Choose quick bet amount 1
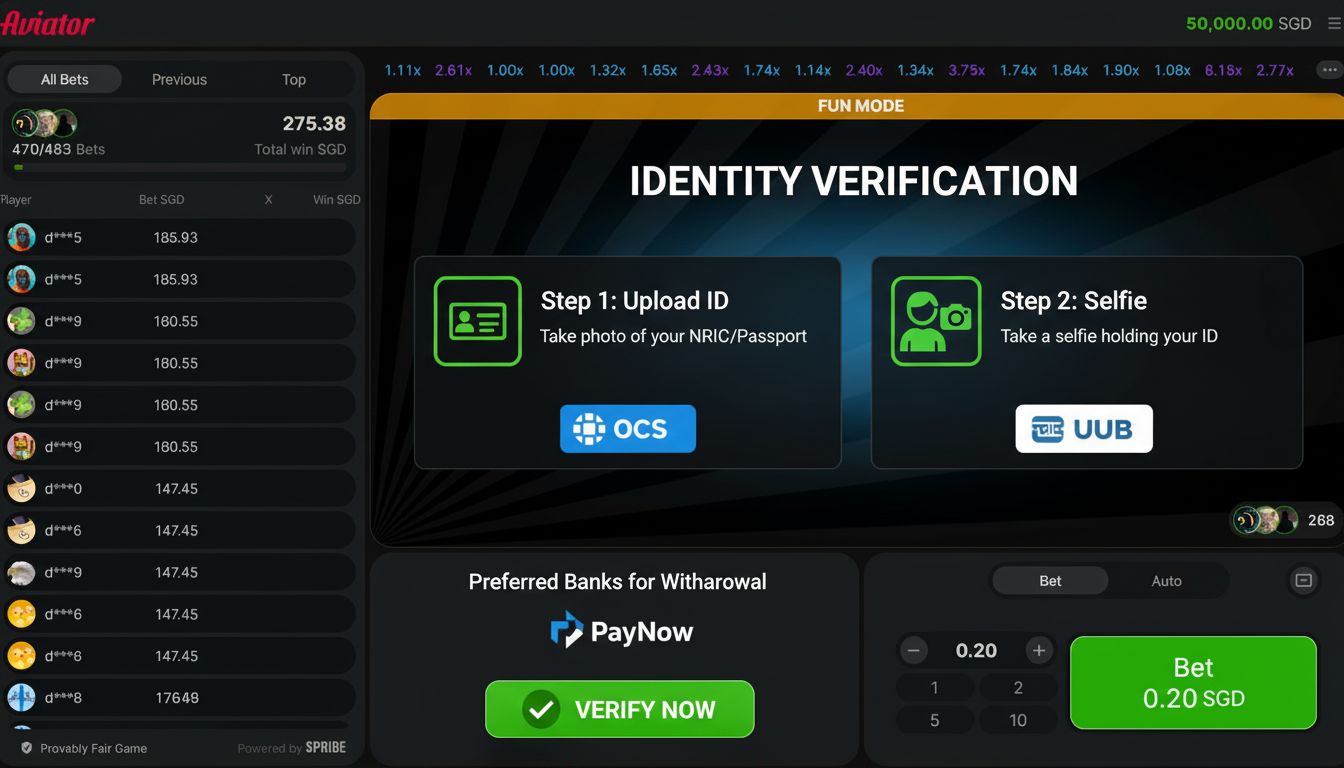The height and width of the screenshot is (768, 1344). [934, 688]
